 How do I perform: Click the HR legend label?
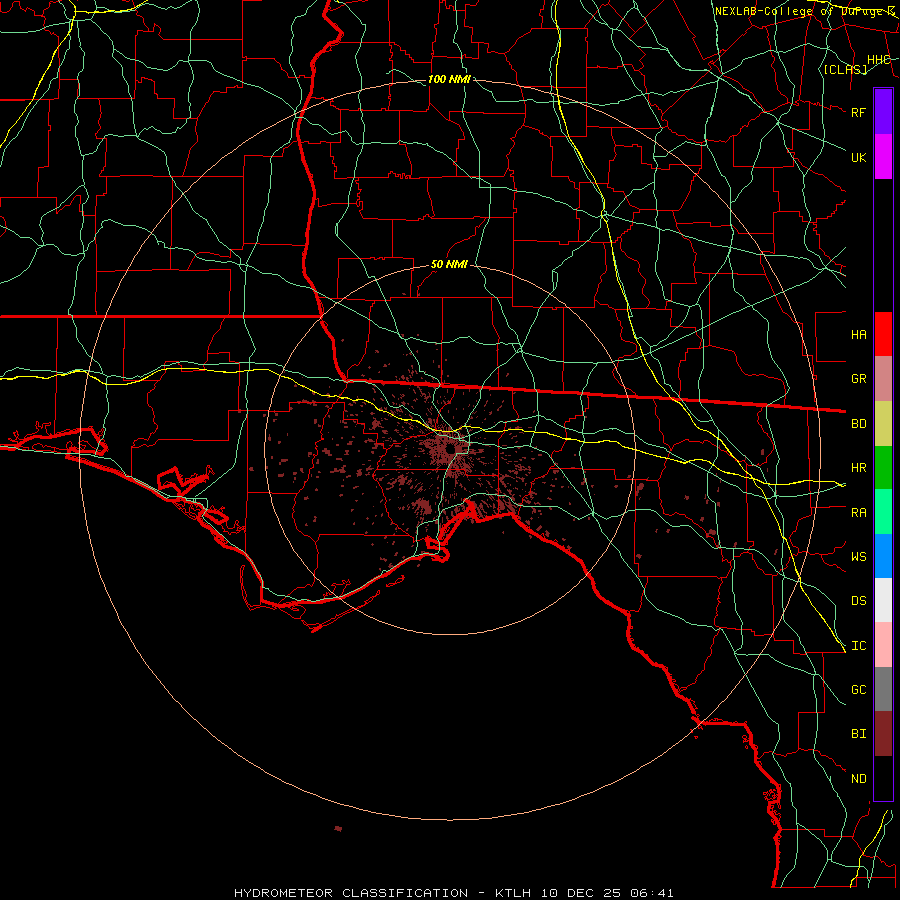859,468
